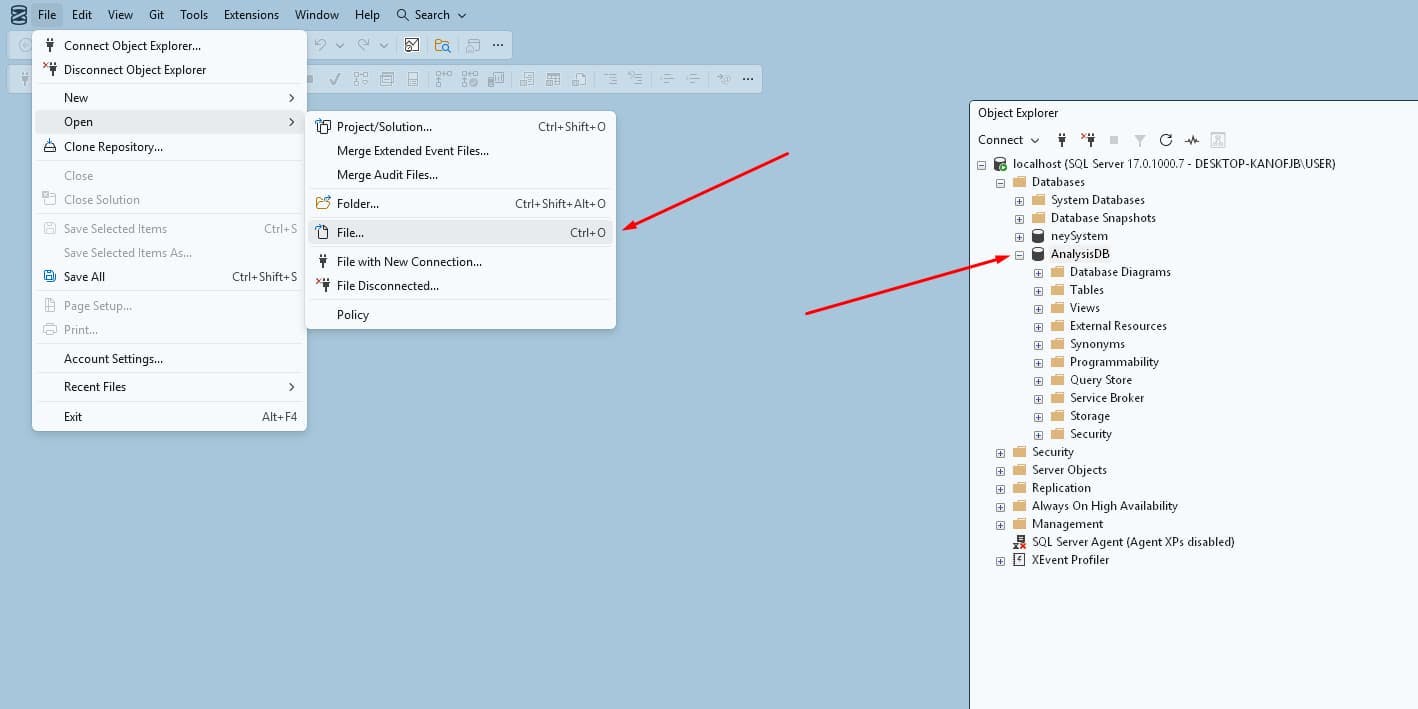1418x709 pixels.
Task: Expand the Programmability folder
Action: click(x=1038, y=362)
